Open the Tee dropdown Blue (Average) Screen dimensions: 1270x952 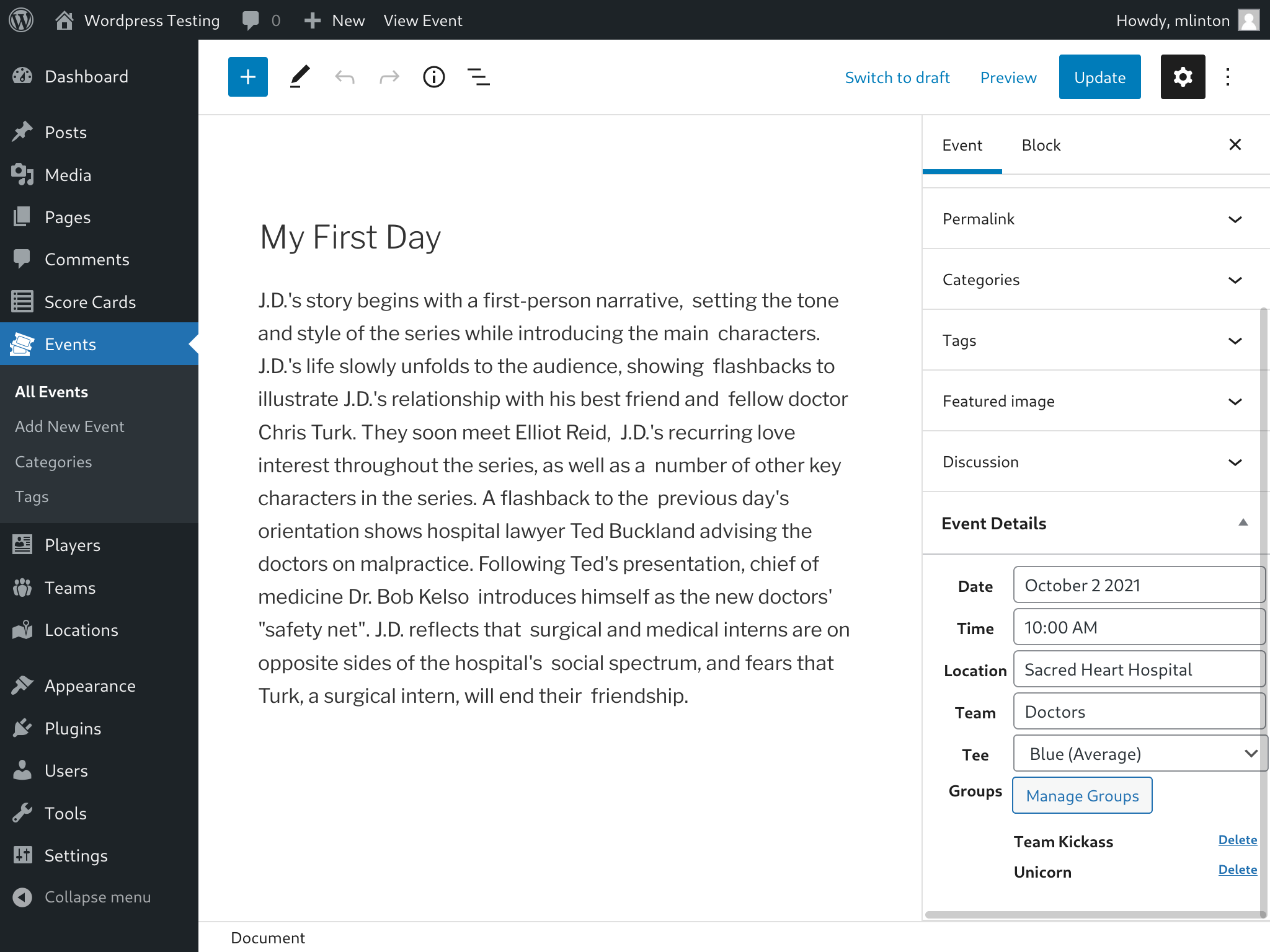tap(1140, 754)
